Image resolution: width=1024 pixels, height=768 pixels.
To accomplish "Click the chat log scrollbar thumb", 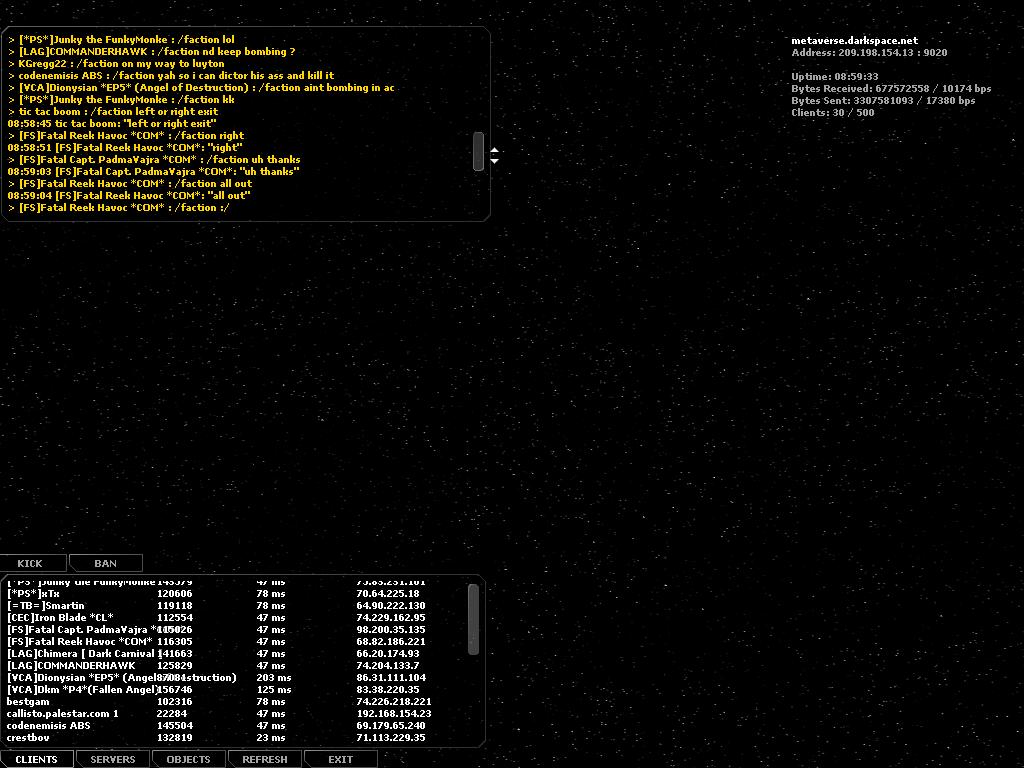I will (479, 151).
